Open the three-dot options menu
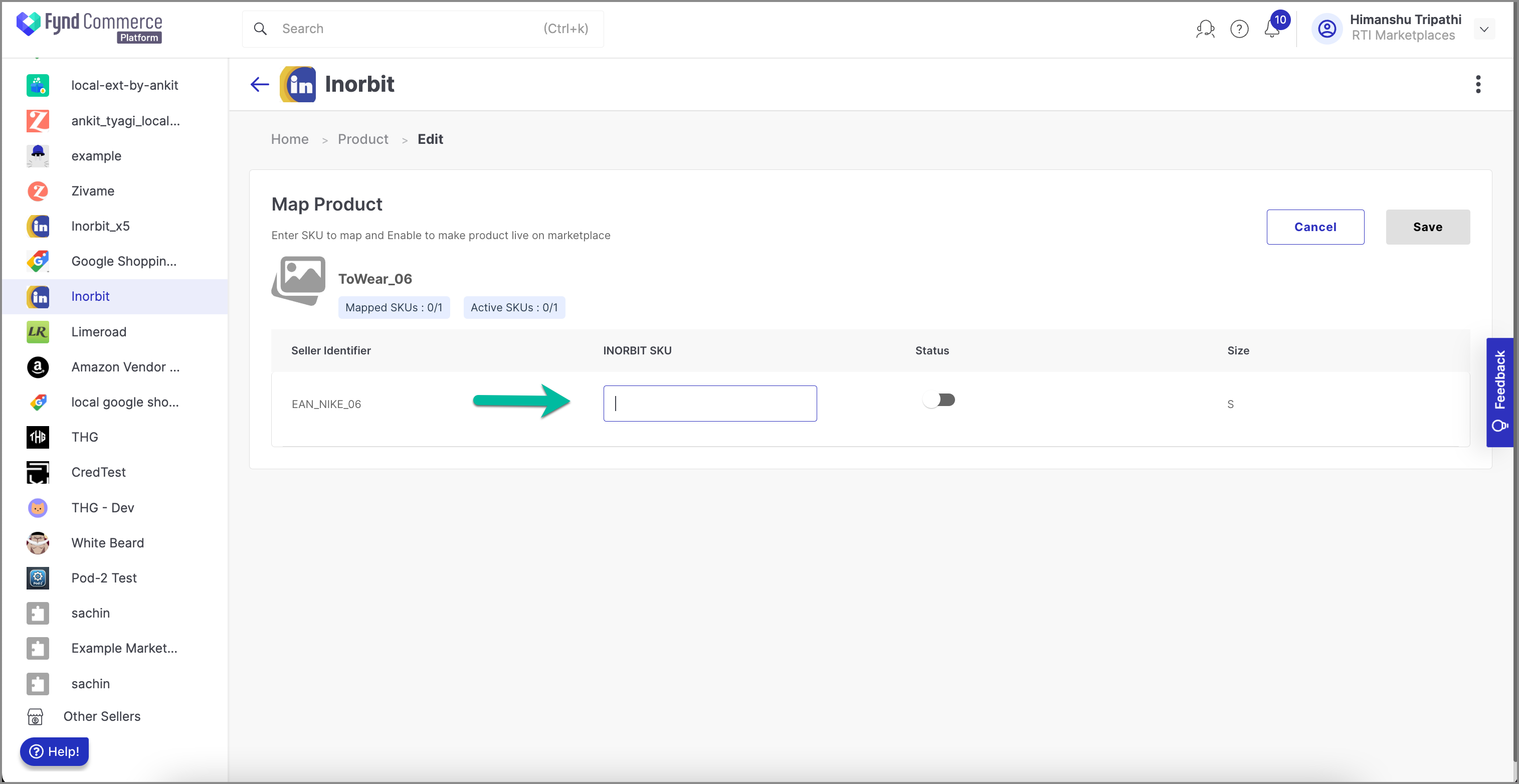Screen dimensions: 1519x784 pyautogui.click(x=1478, y=84)
